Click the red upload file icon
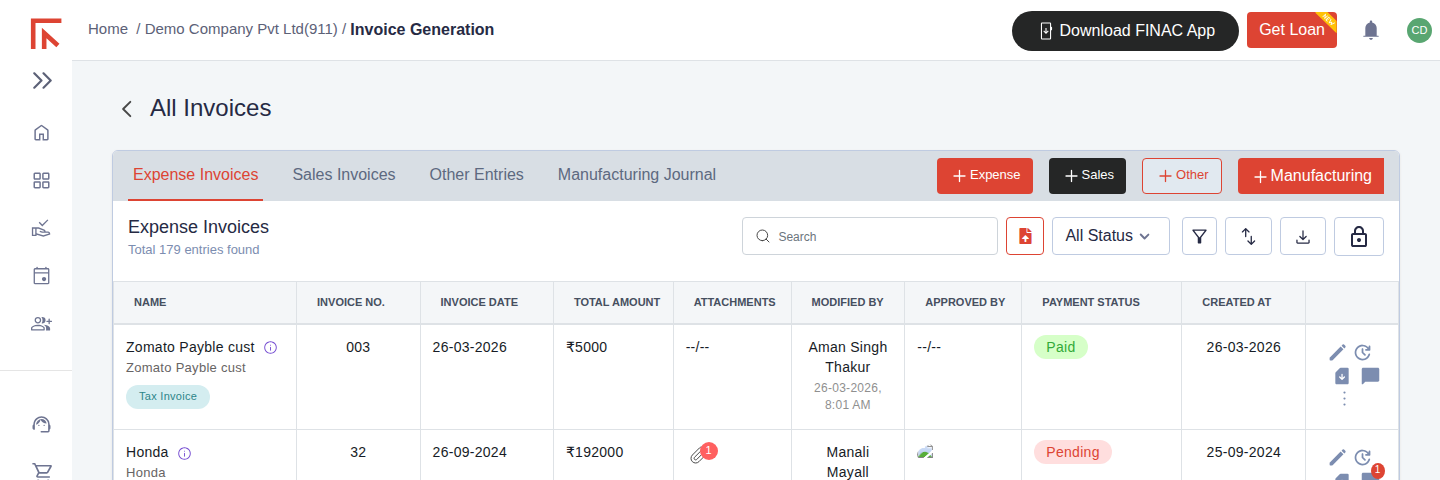The image size is (1440, 480). point(1025,236)
